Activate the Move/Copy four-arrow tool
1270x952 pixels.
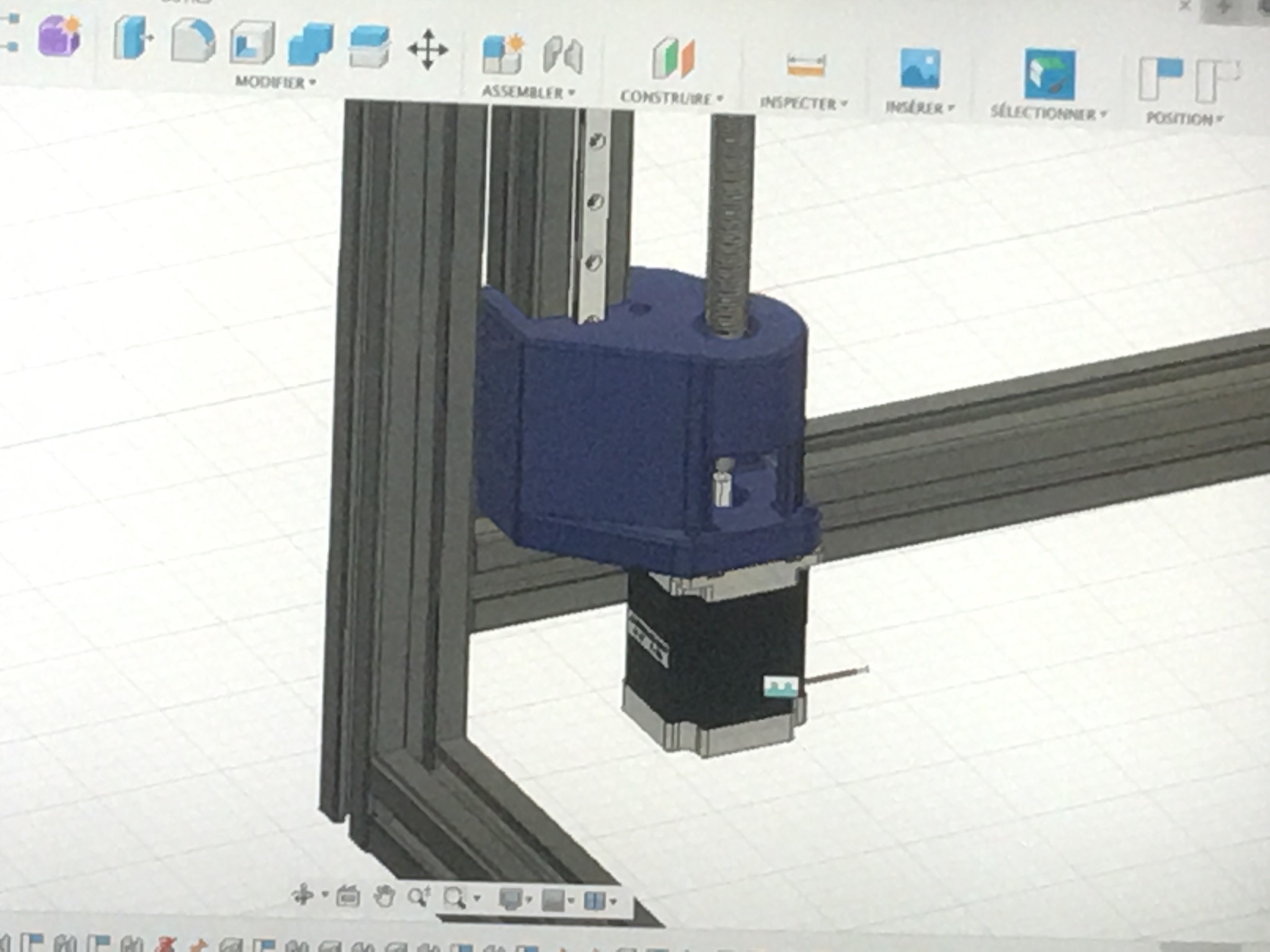428,50
